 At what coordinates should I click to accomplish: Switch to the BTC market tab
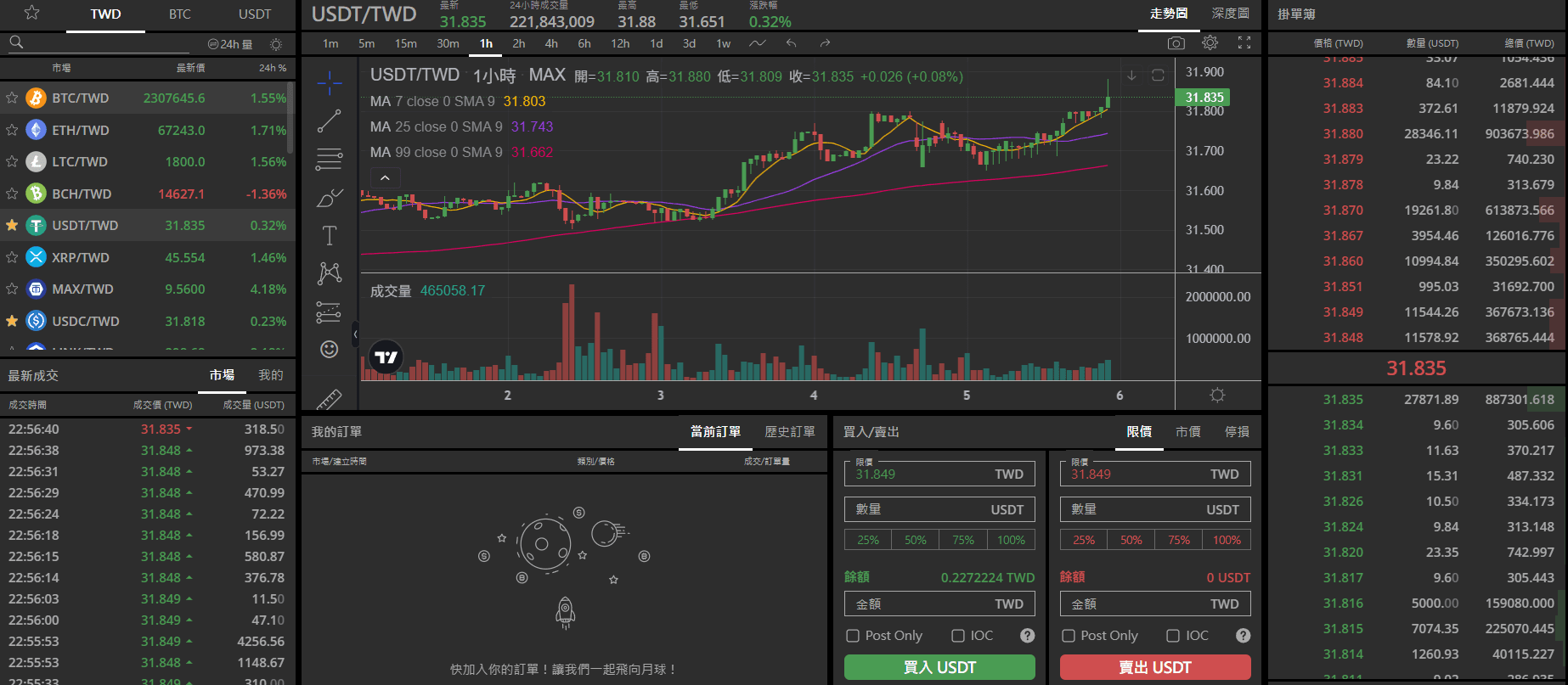pyautogui.click(x=180, y=14)
